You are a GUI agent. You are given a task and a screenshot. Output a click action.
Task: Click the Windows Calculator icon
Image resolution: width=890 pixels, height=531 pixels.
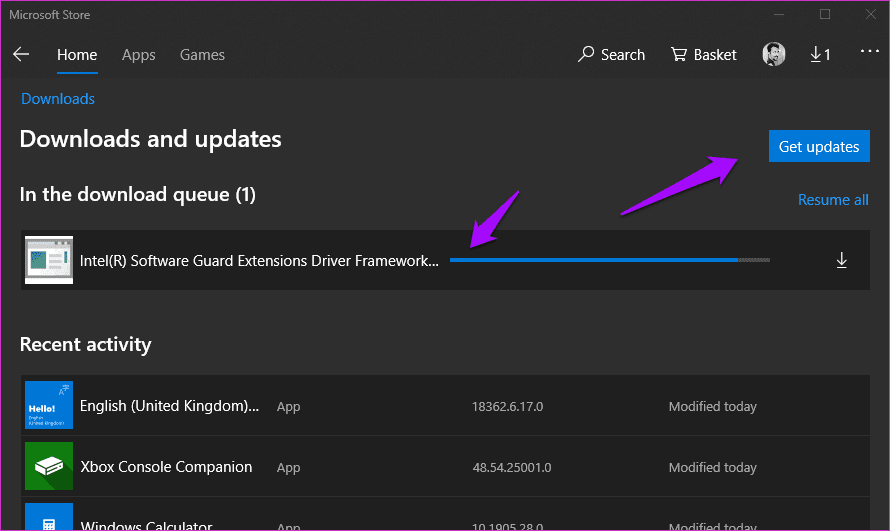(x=49, y=517)
